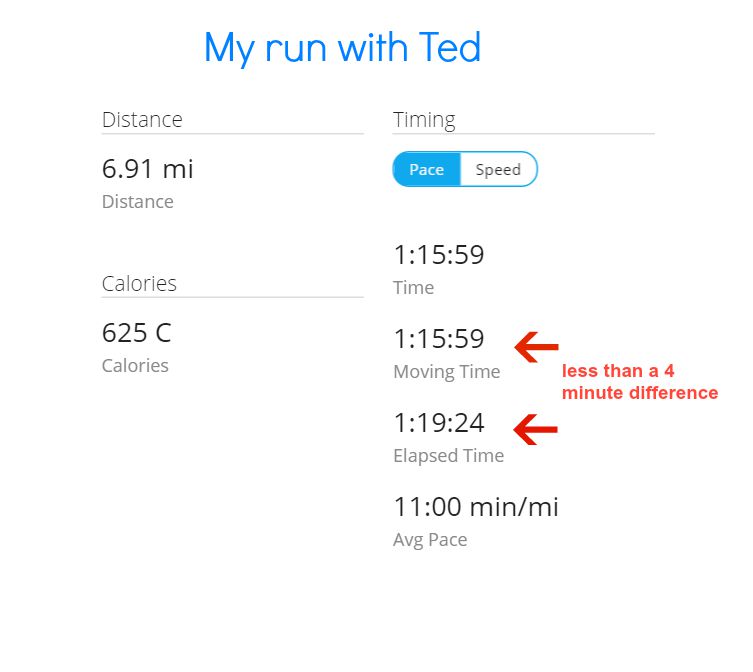Select the 625 C calories value
The width and height of the screenshot is (753, 672).
(136, 333)
